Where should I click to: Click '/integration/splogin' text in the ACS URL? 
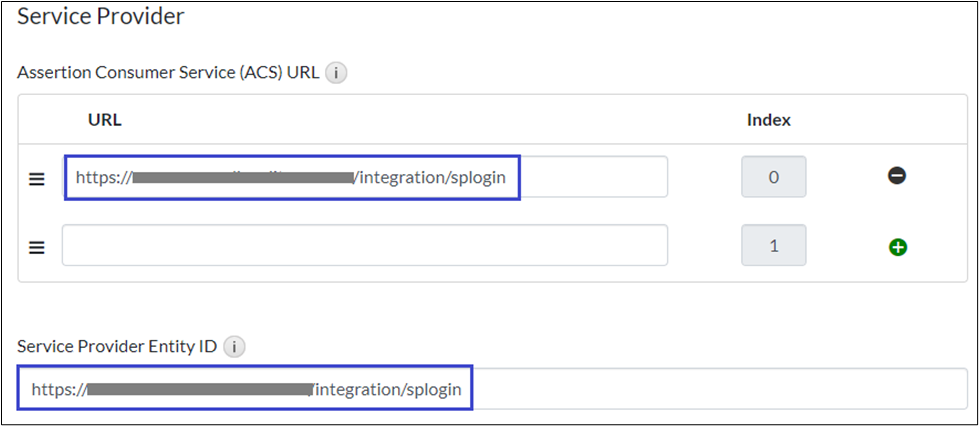click(438, 179)
